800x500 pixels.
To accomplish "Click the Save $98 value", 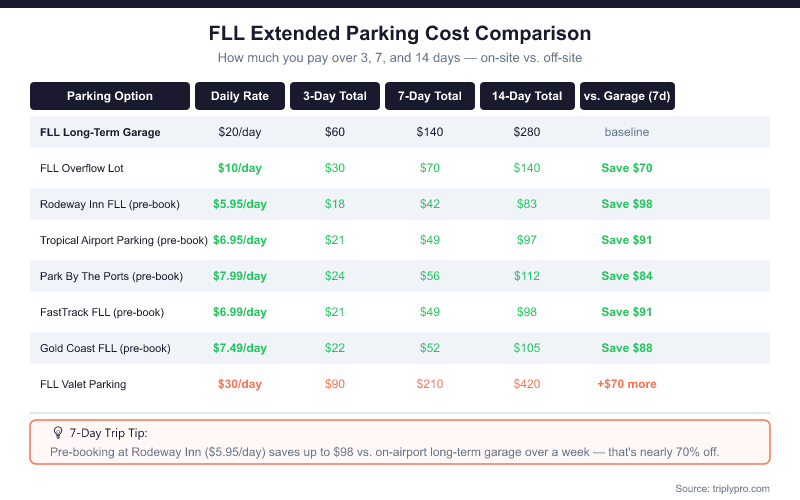I will point(627,204).
